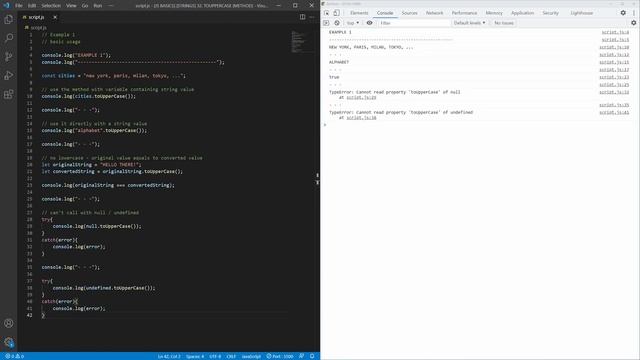
Task: Toggle the Console sidebar
Action: point(326,23)
